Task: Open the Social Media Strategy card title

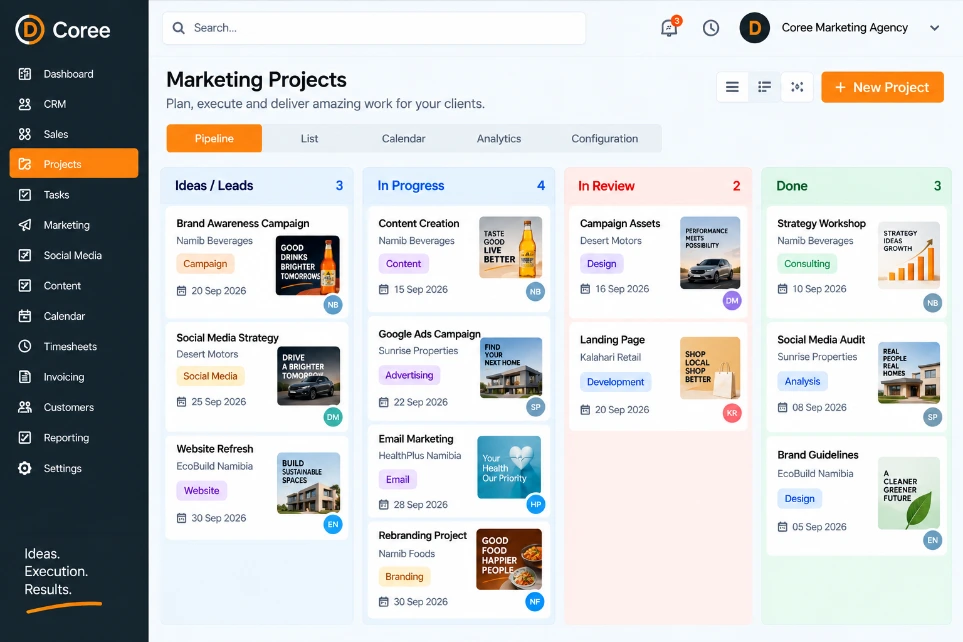Action: tap(227, 337)
